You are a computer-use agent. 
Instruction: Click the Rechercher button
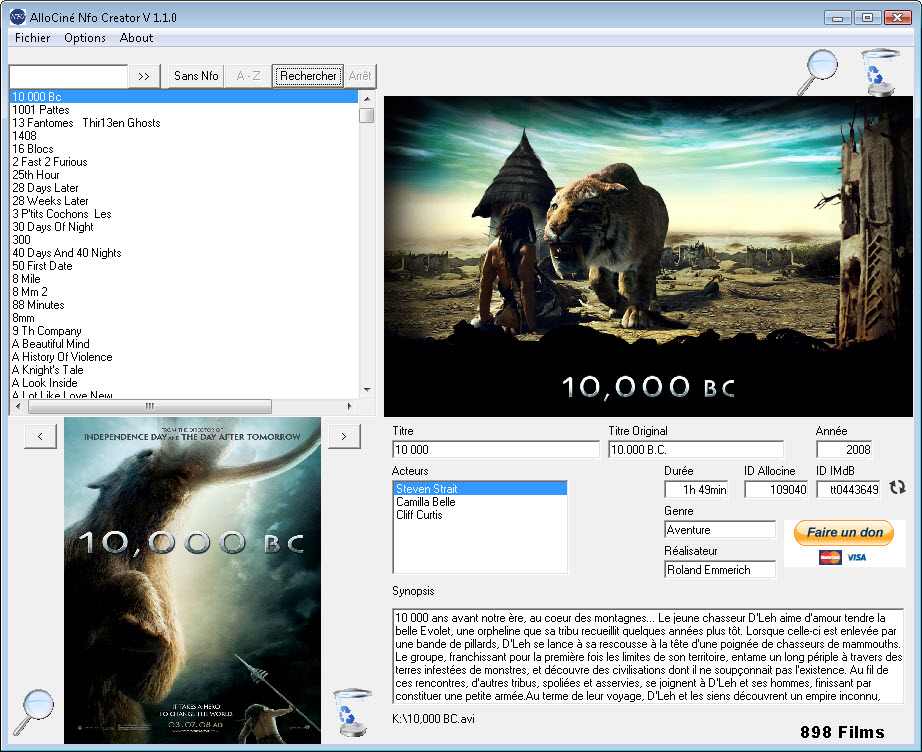click(x=308, y=76)
